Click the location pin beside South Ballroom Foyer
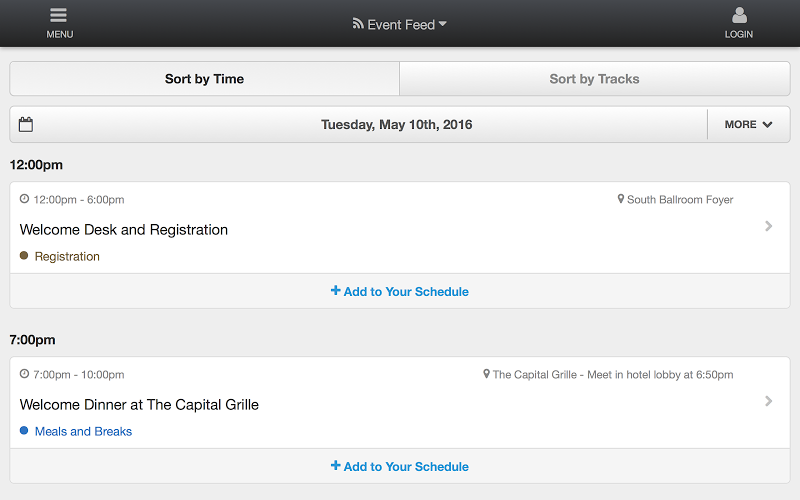800x500 pixels. tap(620, 199)
